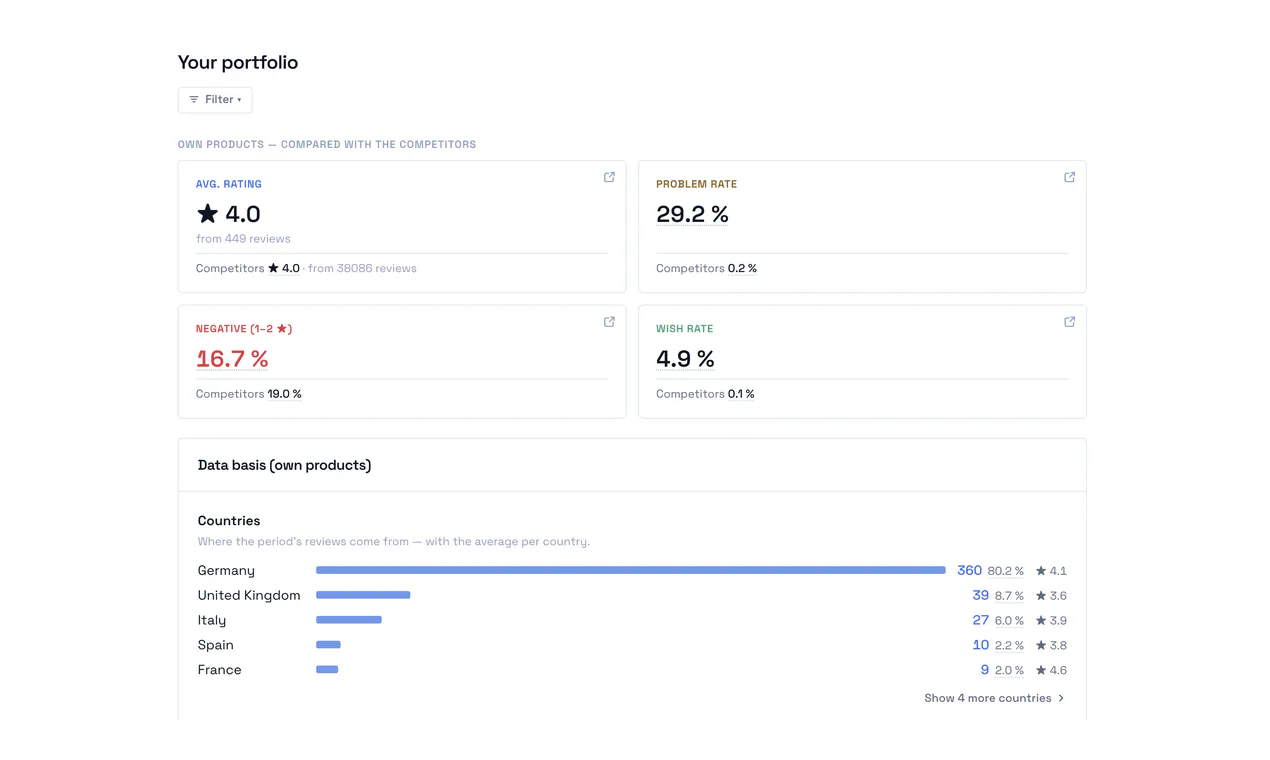
Task: Click the chevron after Show 4 more countries
Action: tap(1061, 698)
